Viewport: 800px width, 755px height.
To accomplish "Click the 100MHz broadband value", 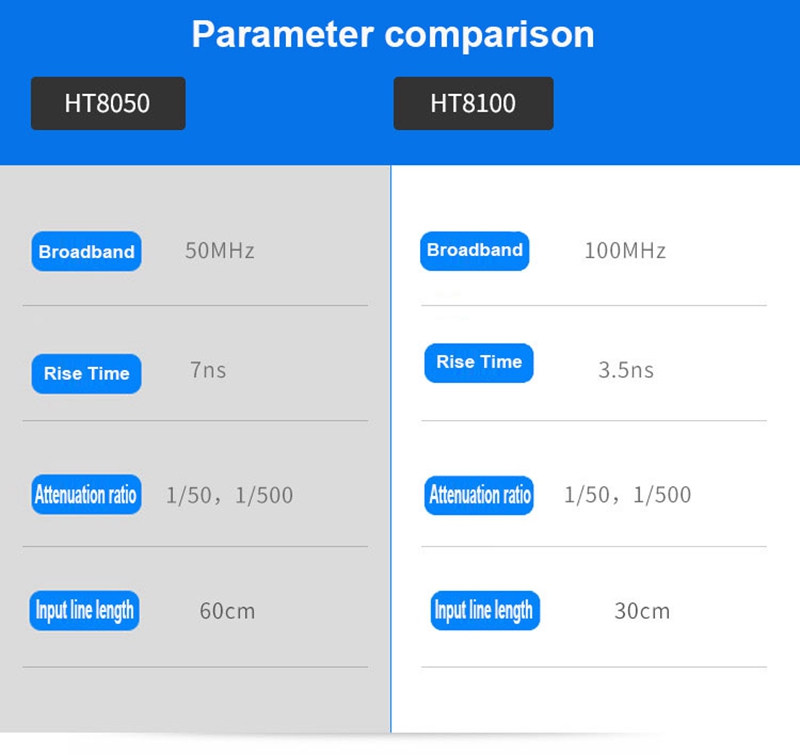I will click(625, 251).
